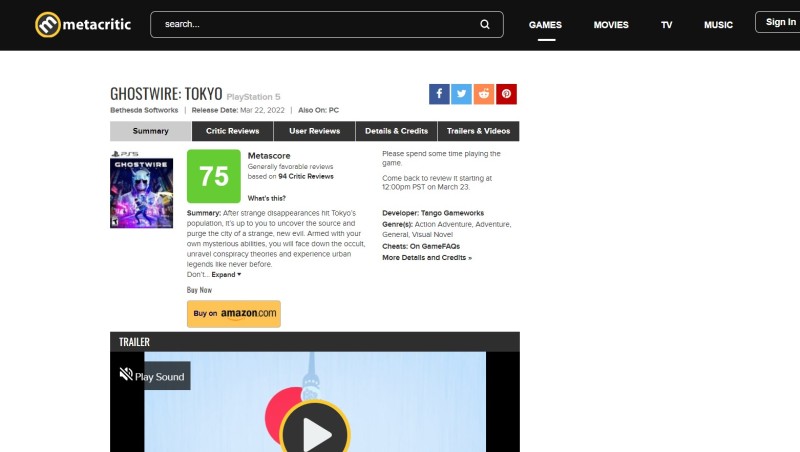Share the page on Reddit

click(x=484, y=94)
